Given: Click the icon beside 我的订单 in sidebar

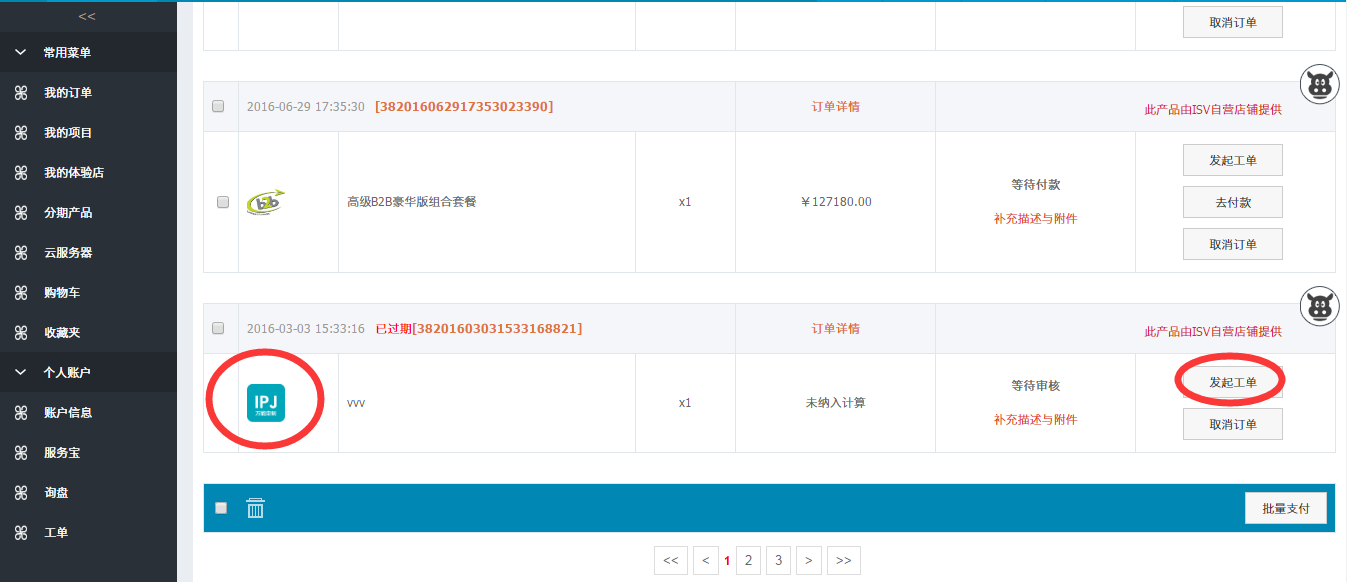Looking at the screenshot, I should pyautogui.click(x=21, y=93).
